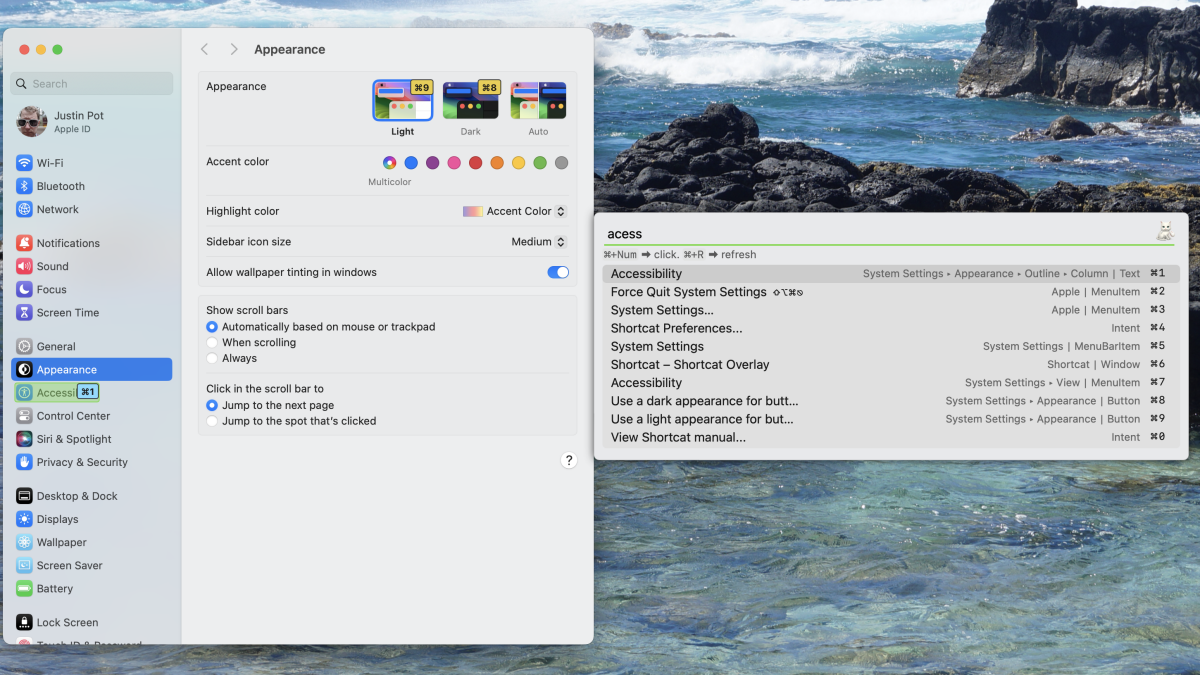Go back with the left chevron

pos(205,49)
